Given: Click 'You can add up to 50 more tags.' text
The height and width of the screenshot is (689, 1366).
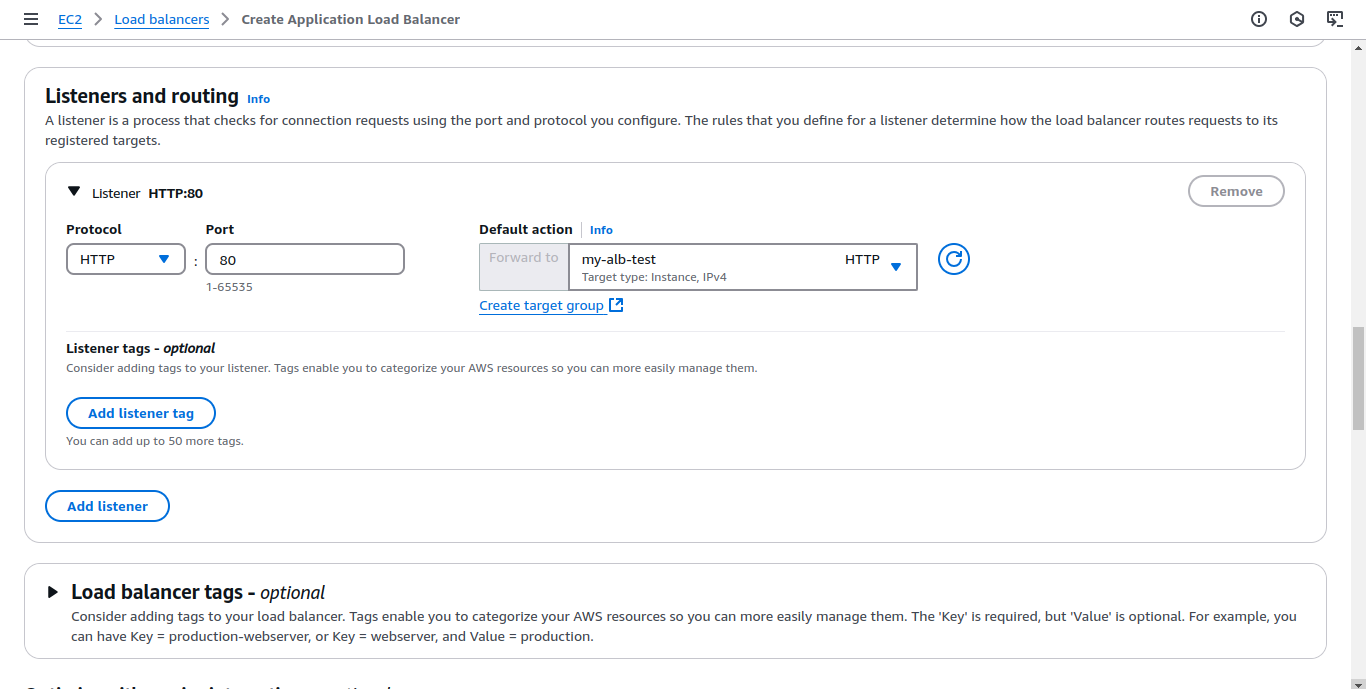Looking at the screenshot, I should [155, 441].
